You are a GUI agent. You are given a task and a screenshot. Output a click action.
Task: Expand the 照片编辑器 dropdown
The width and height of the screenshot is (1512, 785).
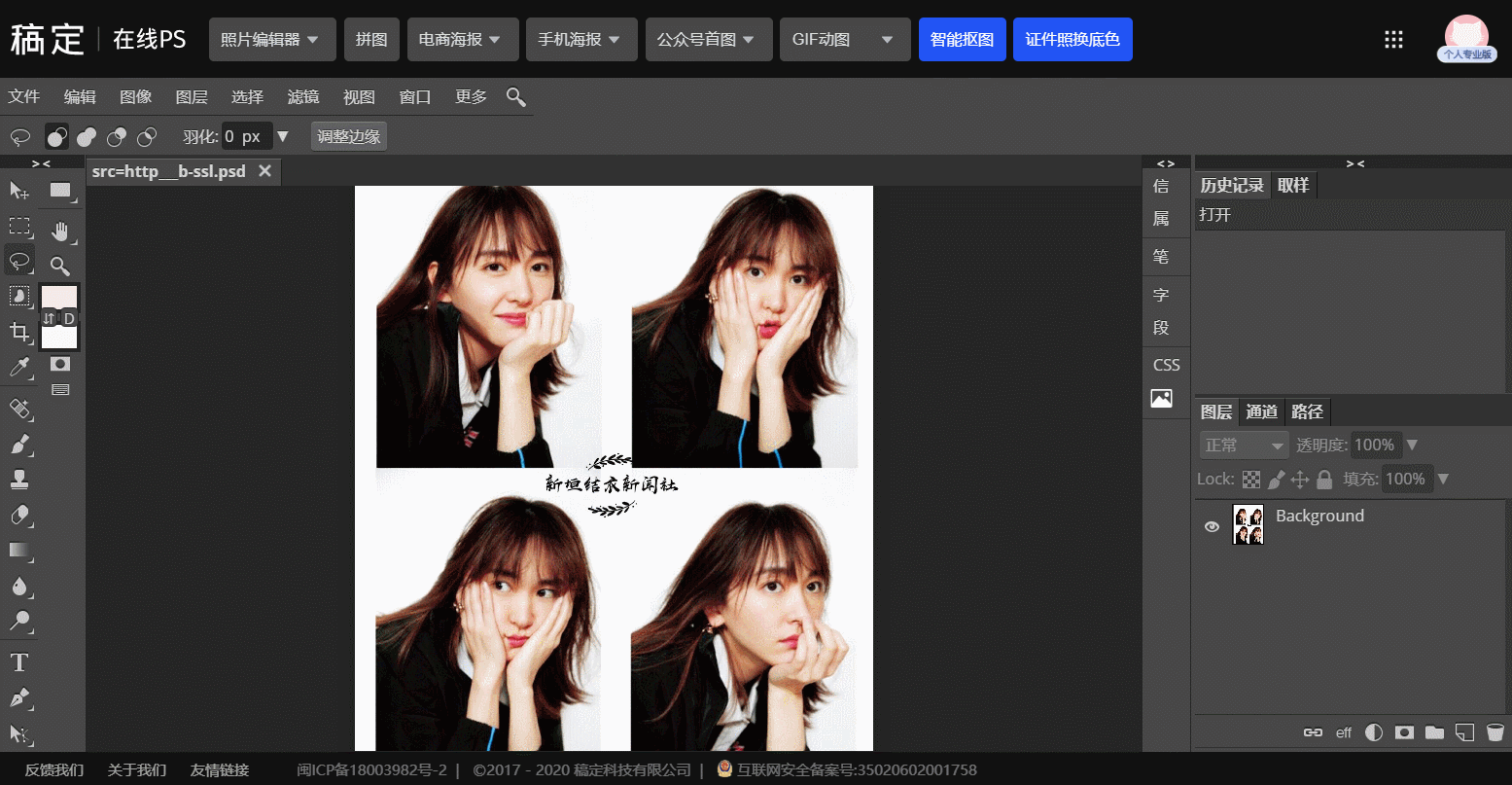(271, 40)
